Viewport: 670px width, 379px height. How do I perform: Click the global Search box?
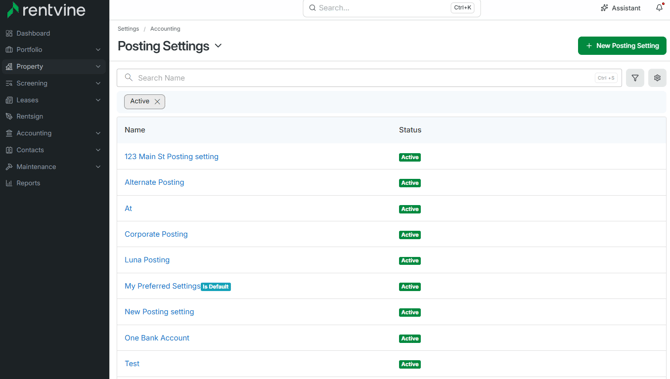coord(392,8)
